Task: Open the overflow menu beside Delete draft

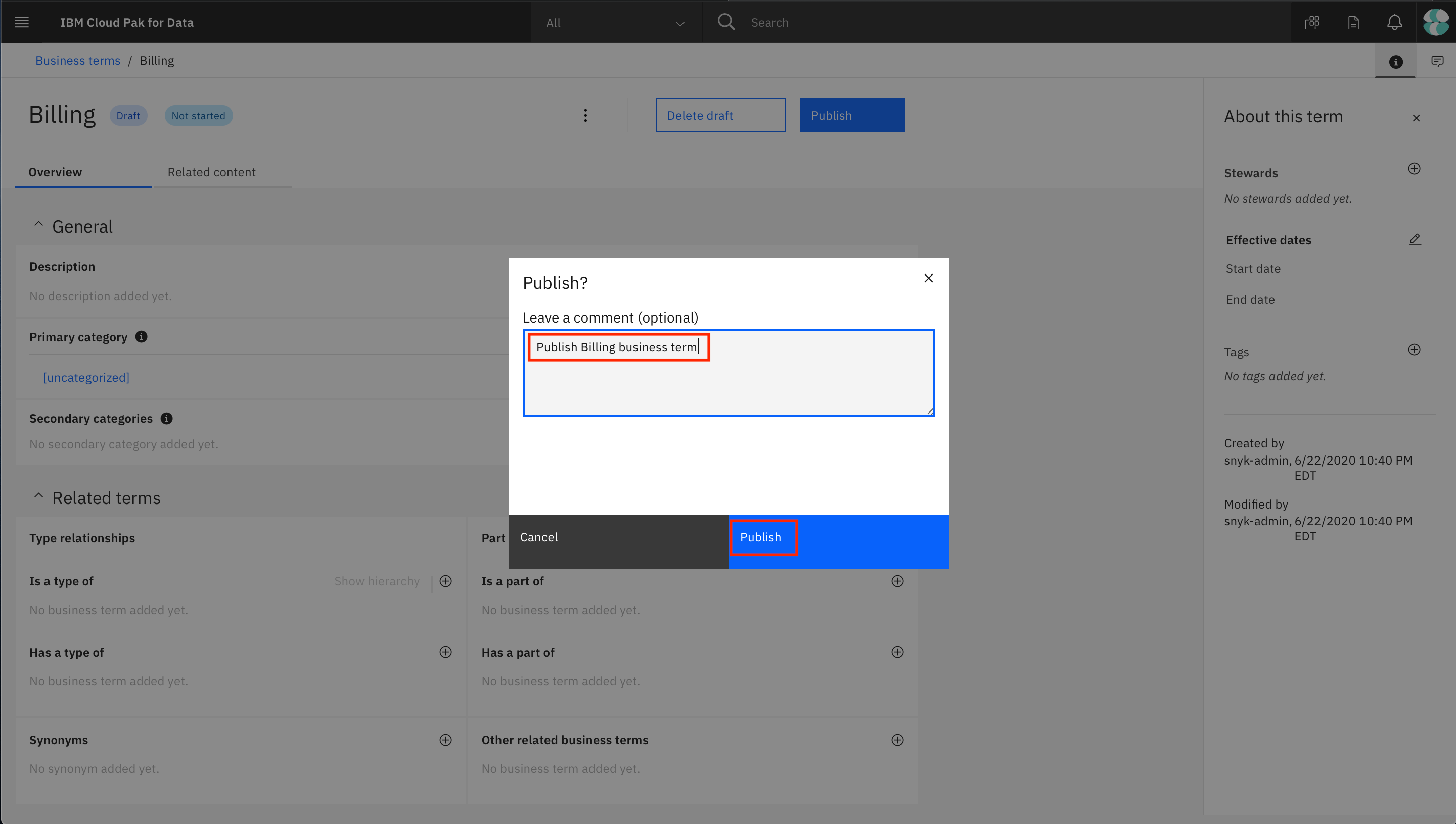Action: pos(585,115)
